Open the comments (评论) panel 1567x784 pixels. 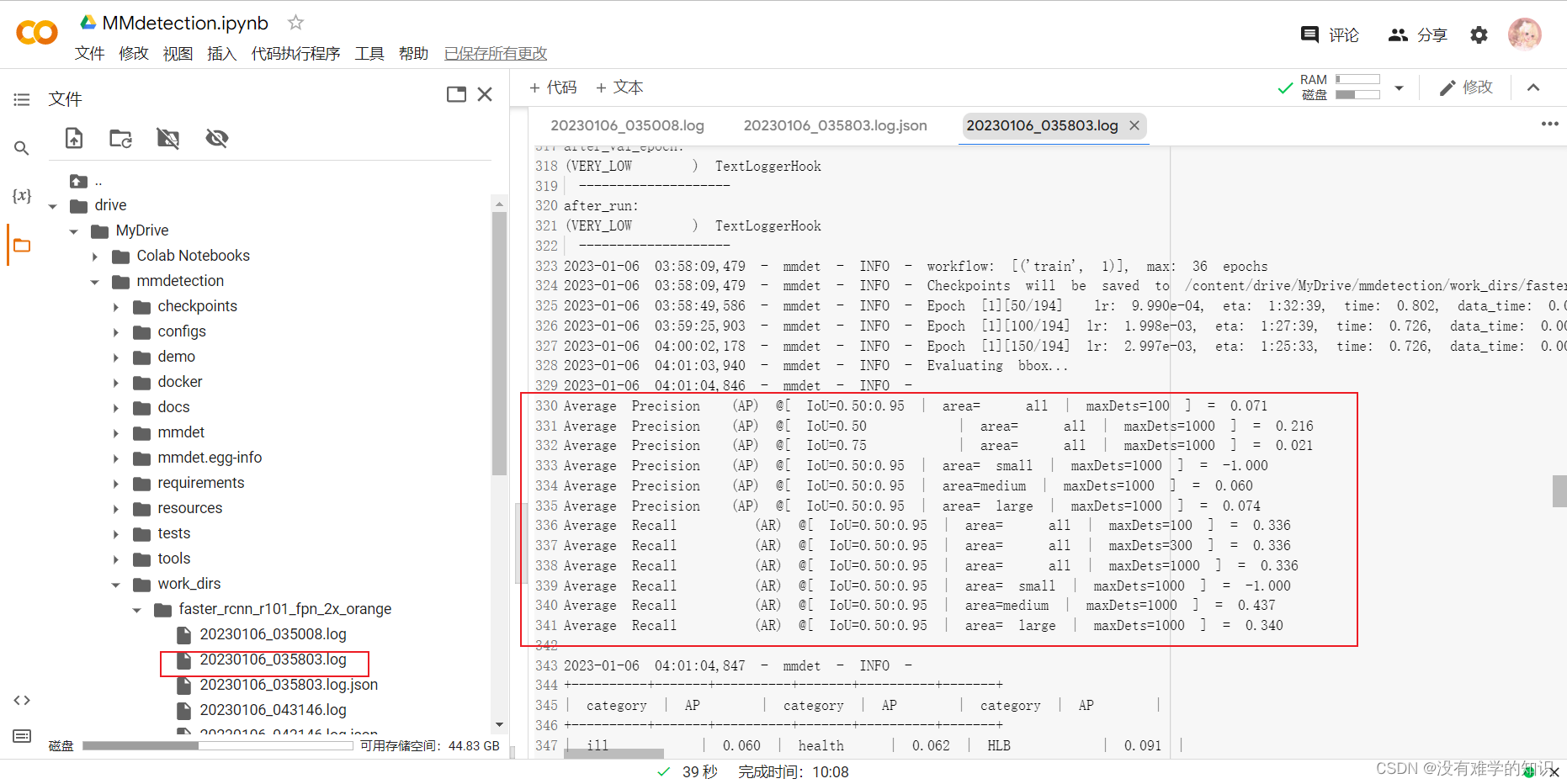(1330, 34)
